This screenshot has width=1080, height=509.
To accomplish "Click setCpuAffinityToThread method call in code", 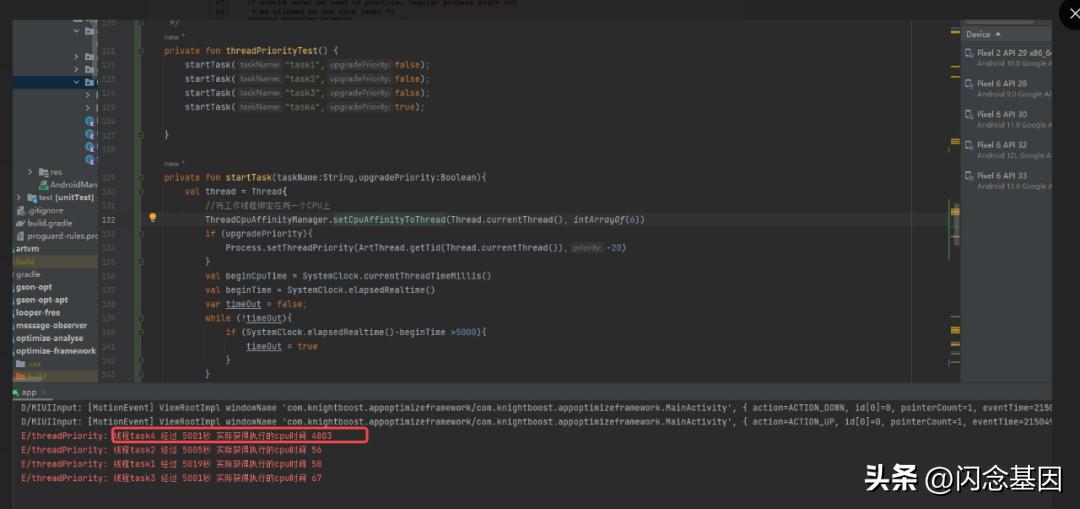I will coord(389,219).
